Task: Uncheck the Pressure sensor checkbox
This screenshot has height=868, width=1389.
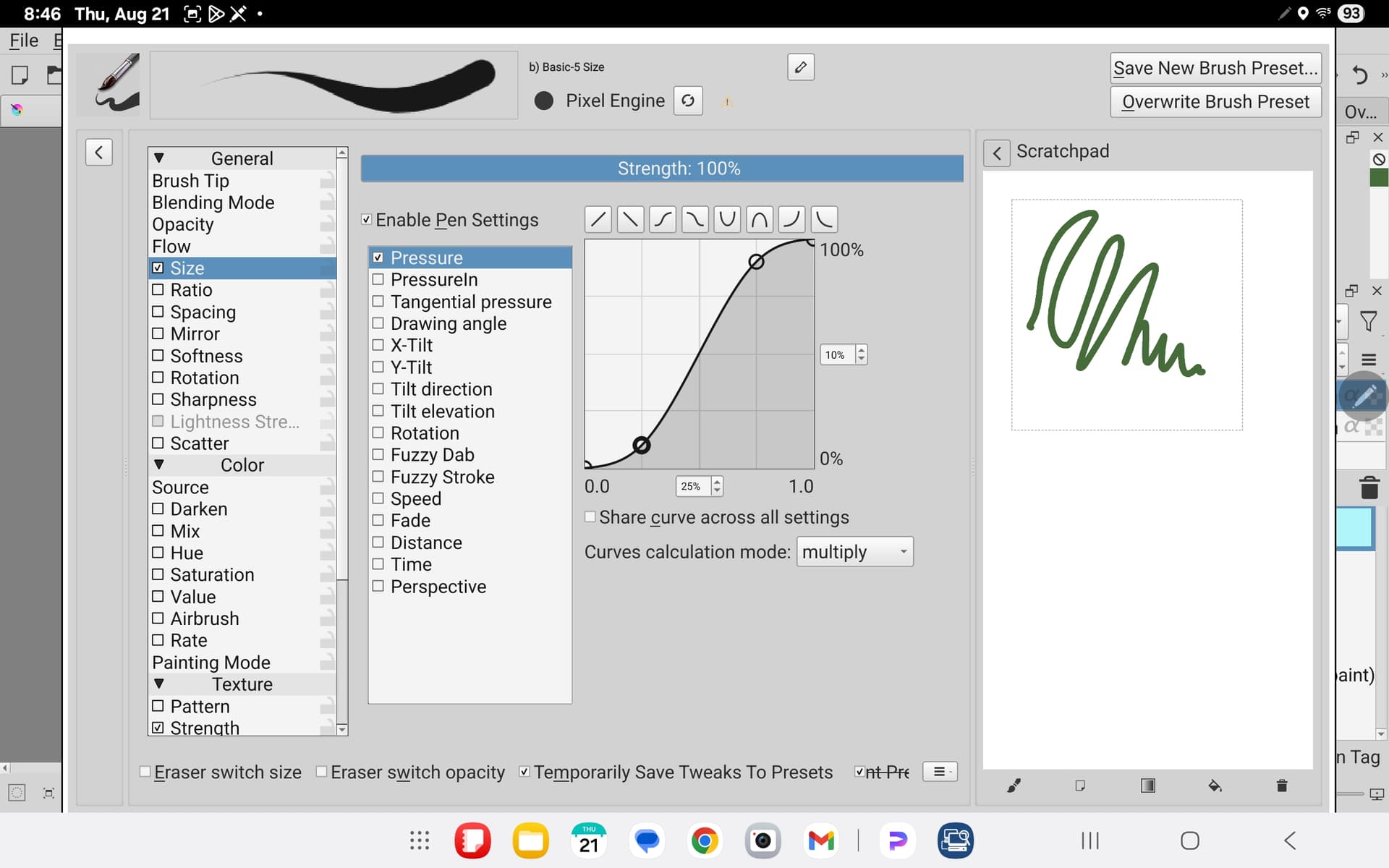Action: pyautogui.click(x=378, y=258)
